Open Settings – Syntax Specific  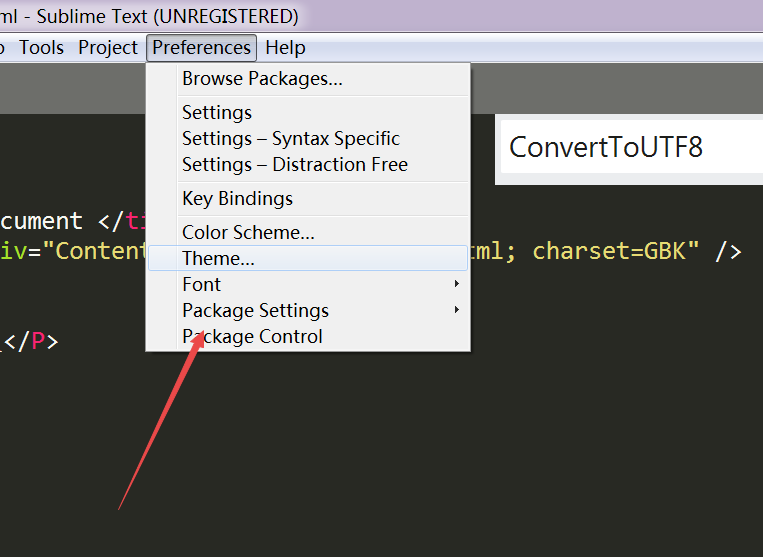point(308,139)
